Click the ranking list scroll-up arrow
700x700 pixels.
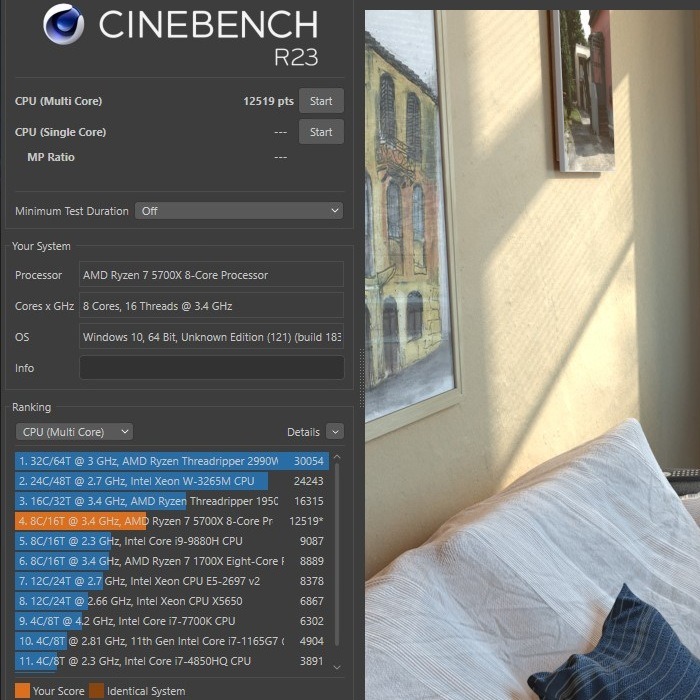[337, 458]
